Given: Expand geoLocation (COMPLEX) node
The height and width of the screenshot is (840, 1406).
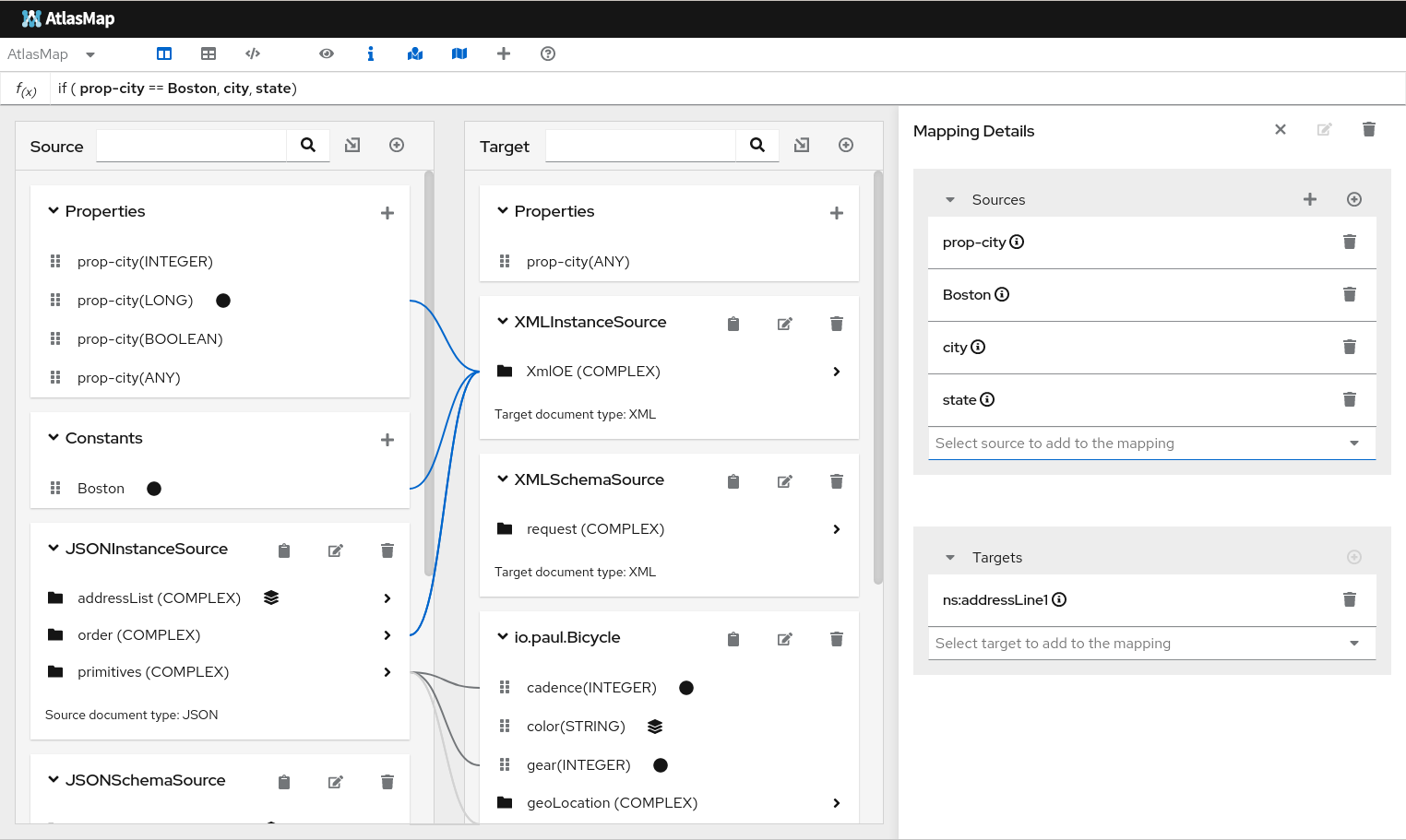Looking at the screenshot, I should 837,803.
